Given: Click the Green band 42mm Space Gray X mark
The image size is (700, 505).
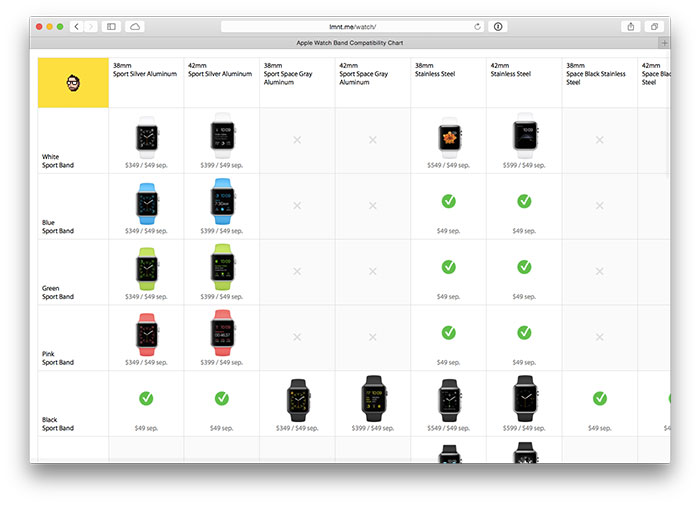Looking at the screenshot, I should [373, 271].
